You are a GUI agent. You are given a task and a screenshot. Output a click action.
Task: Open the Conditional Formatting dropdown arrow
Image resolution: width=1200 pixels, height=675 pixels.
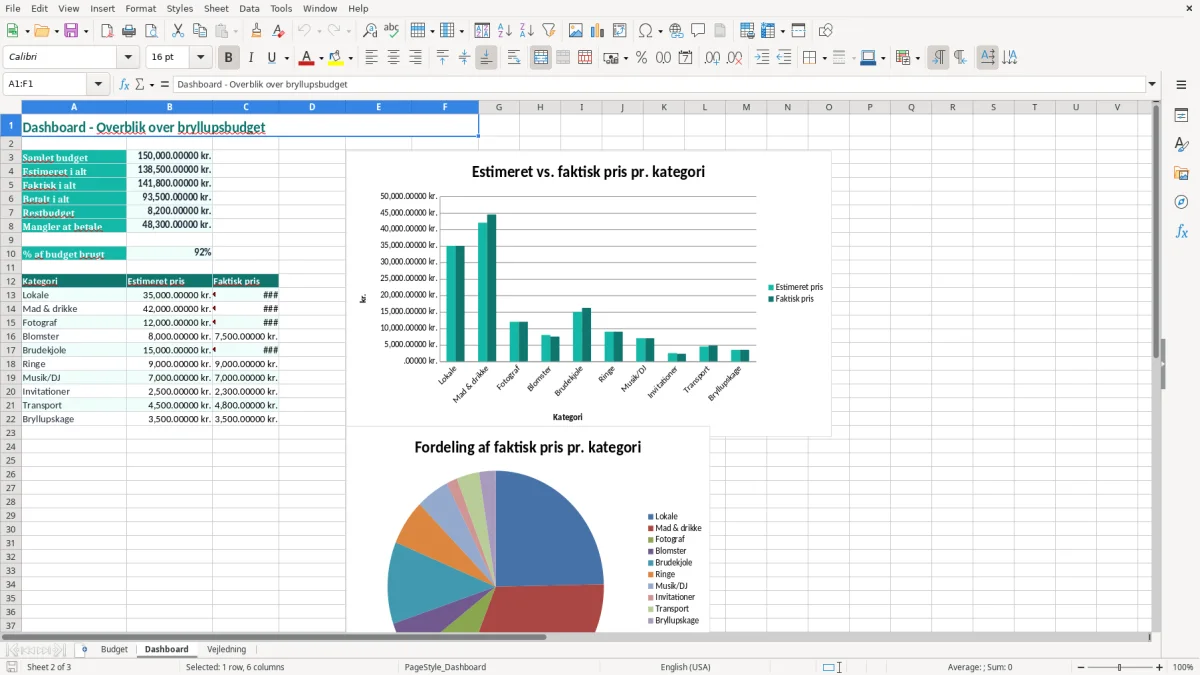pos(918,58)
